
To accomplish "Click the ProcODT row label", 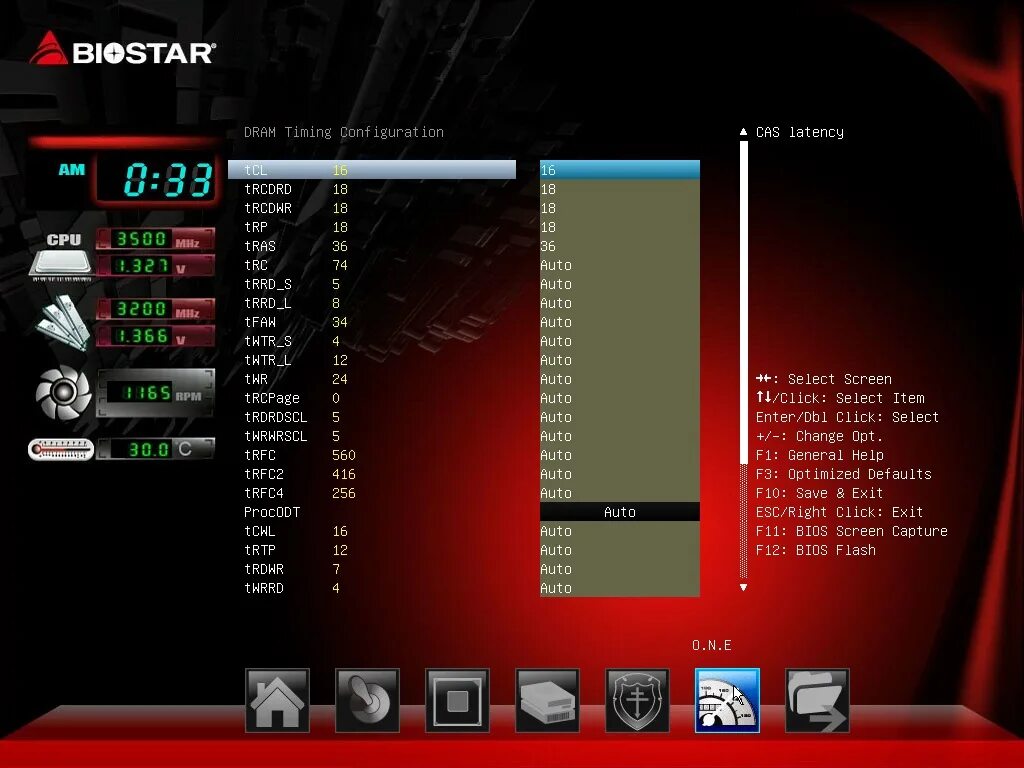I will tap(272, 512).
